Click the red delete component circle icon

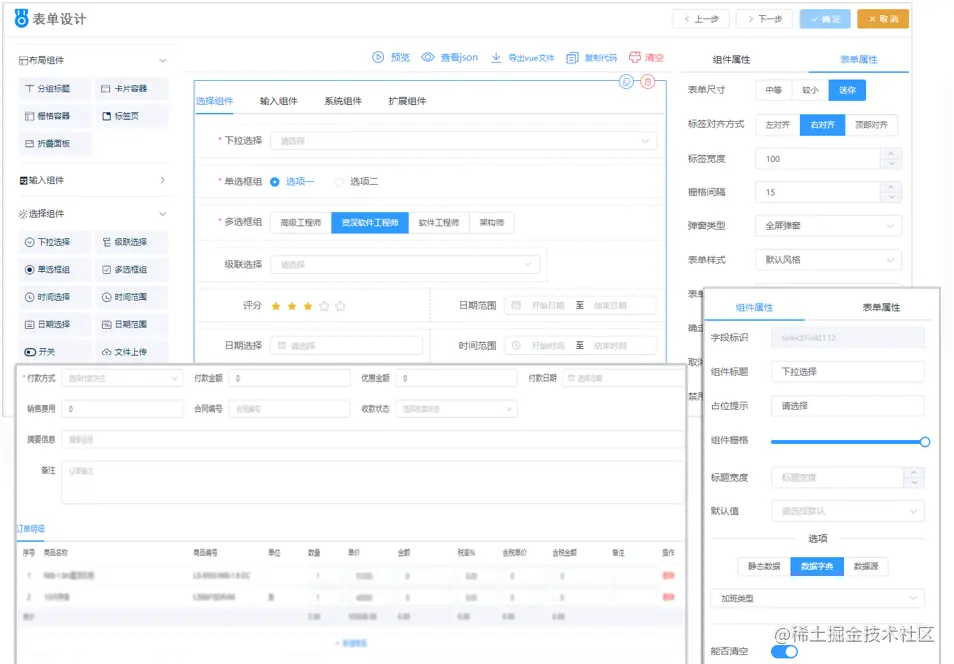[648, 82]
